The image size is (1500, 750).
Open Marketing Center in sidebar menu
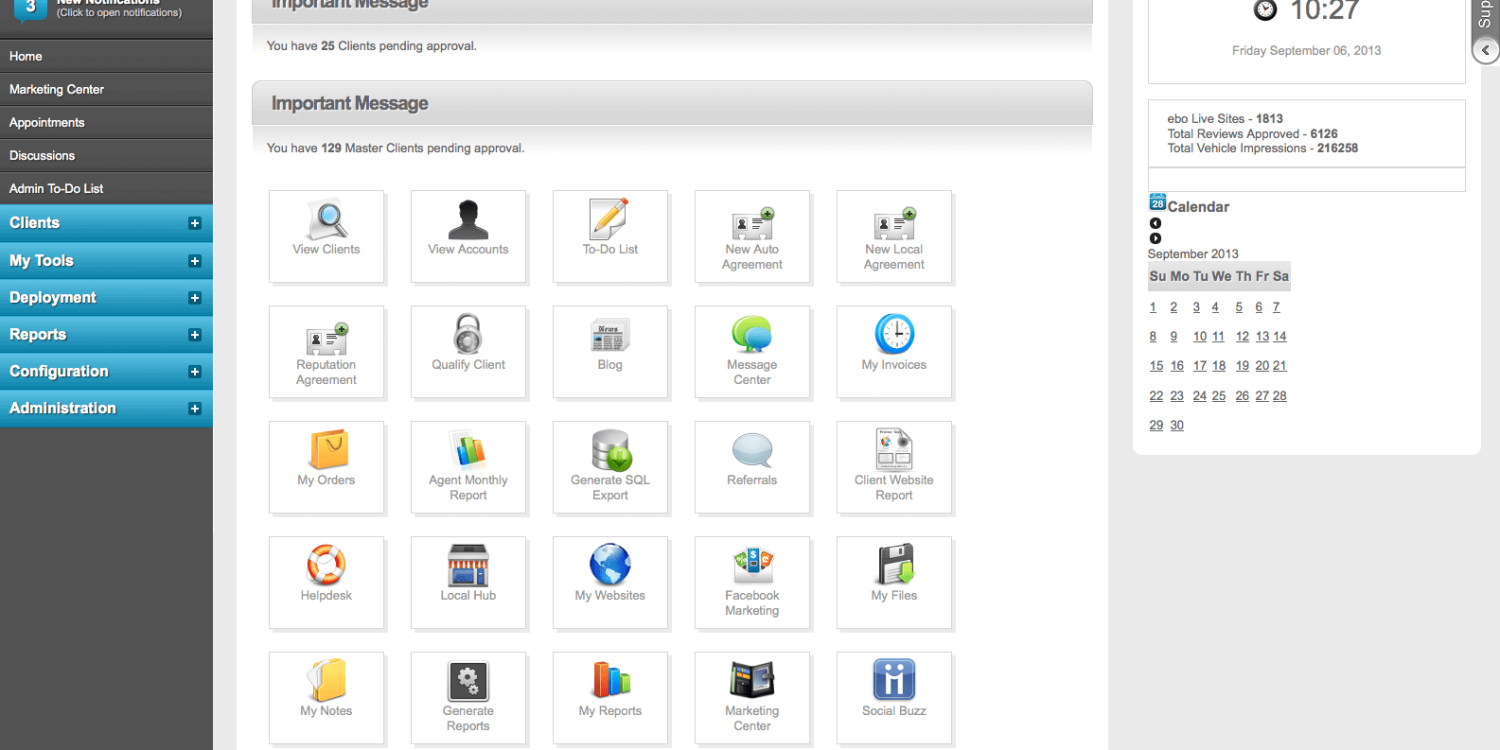106,90
